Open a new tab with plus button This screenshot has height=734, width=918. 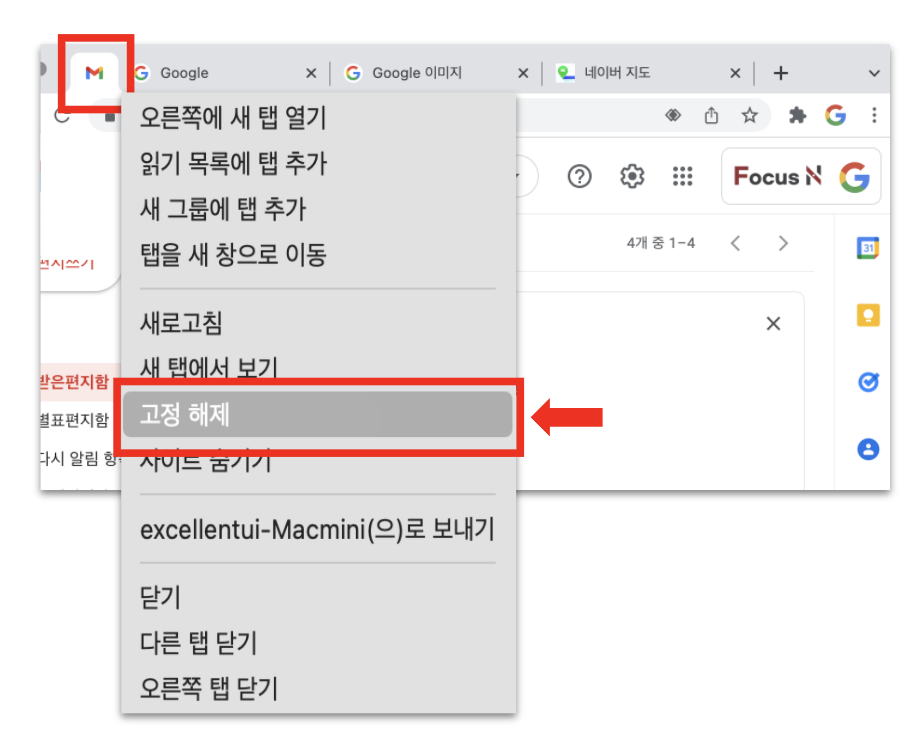click(780, 73)
